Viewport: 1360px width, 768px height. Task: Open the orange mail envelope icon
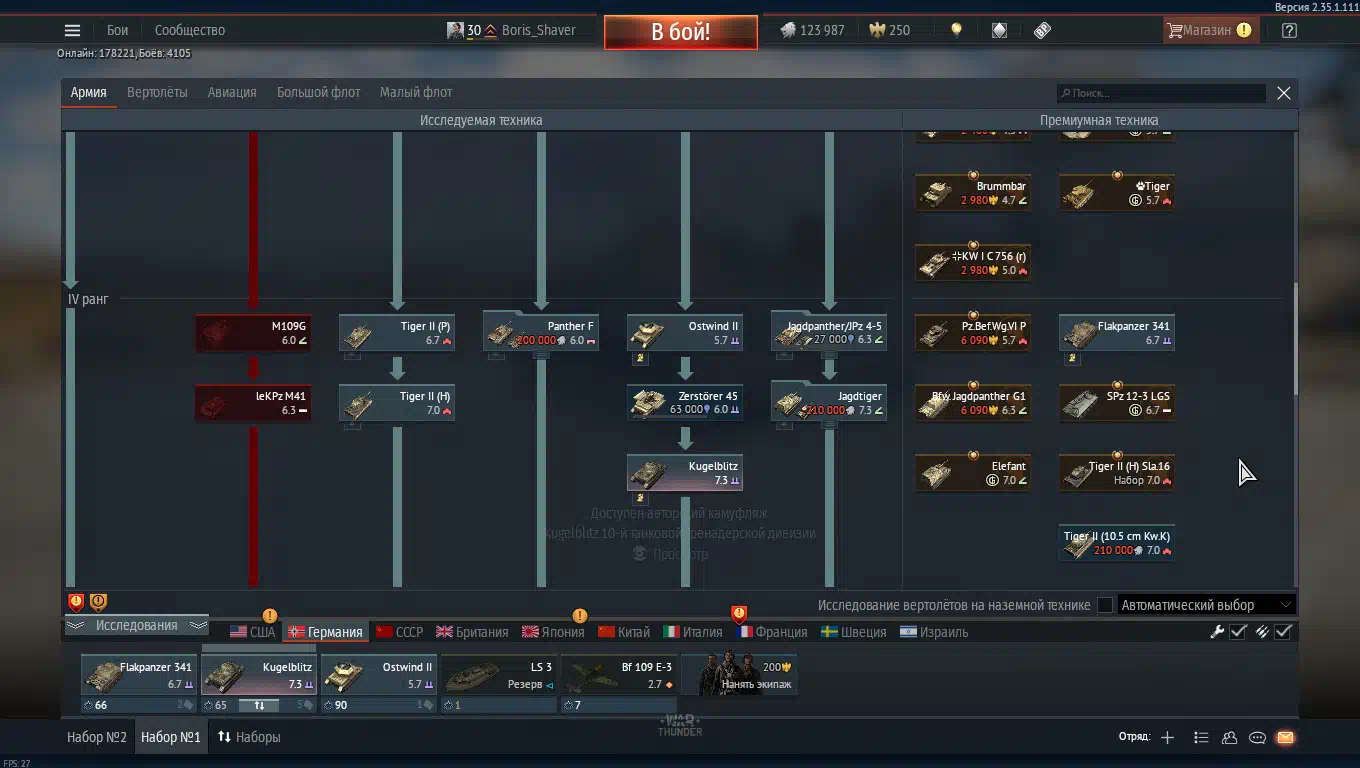click(x=1285, y=737)
